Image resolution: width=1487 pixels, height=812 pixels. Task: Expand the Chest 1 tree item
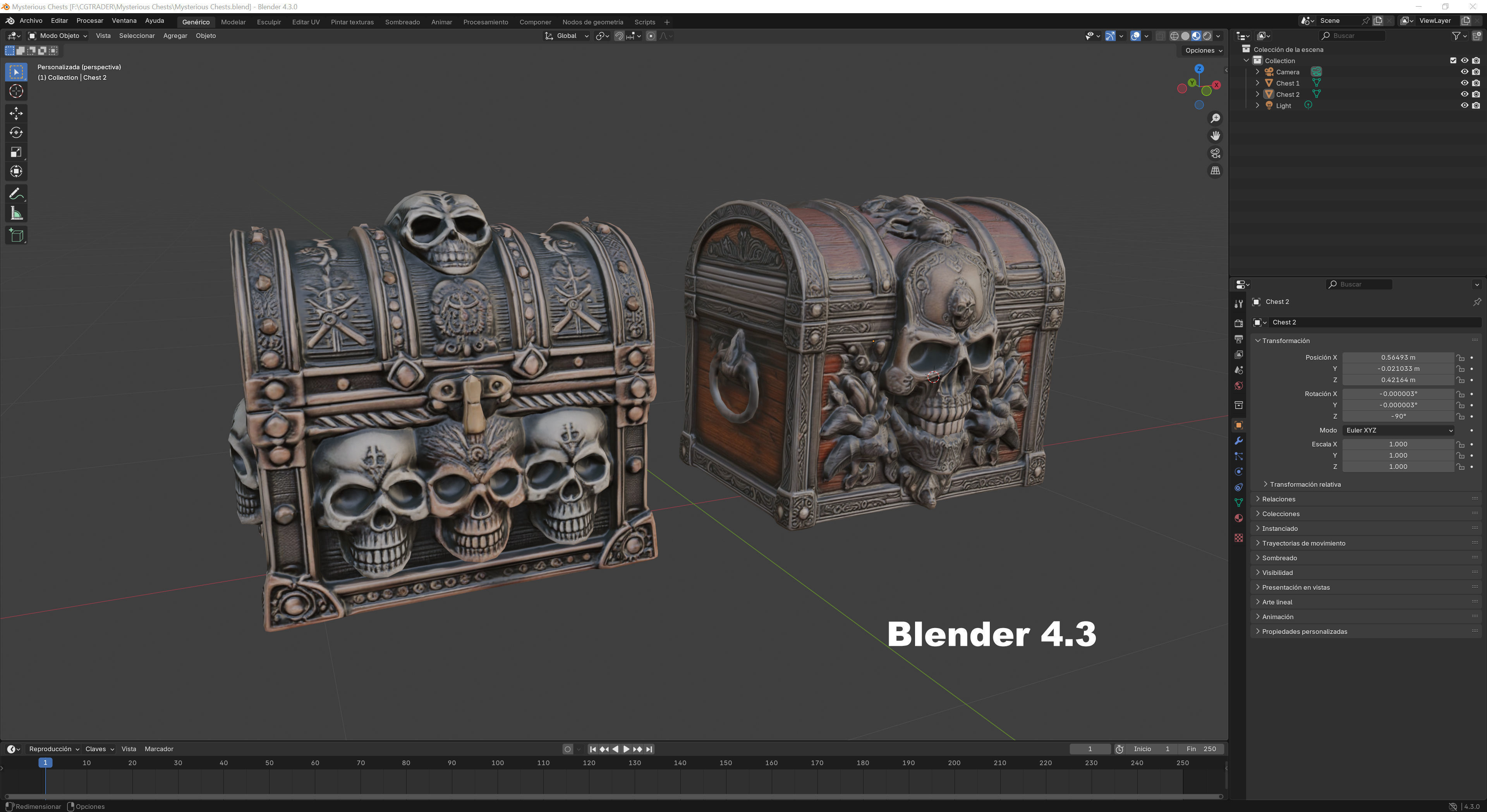[1257, 83]
